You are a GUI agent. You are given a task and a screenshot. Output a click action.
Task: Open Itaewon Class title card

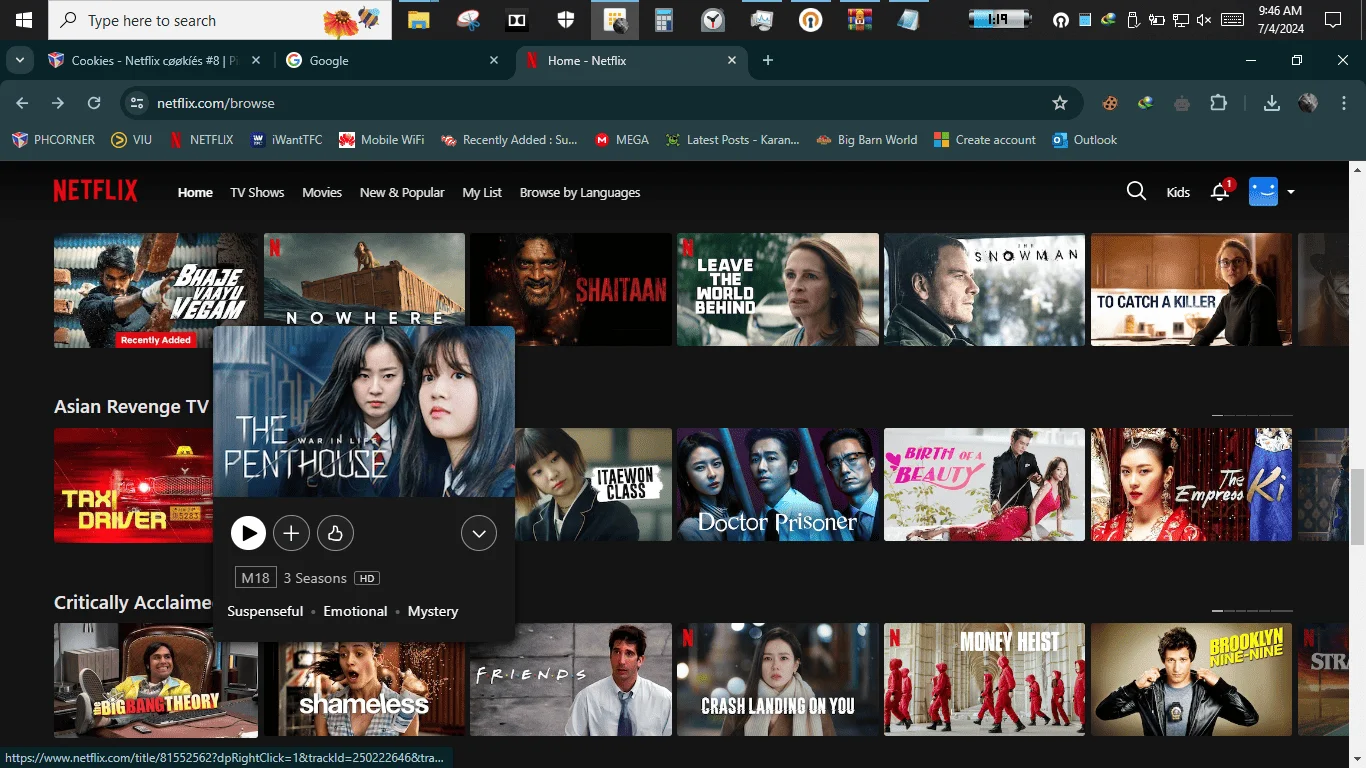point(593,485)
